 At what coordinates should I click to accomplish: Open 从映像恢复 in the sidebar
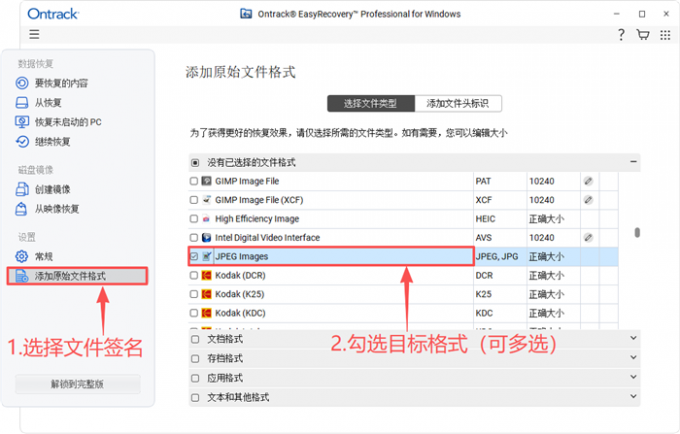(x=57, y=209)
